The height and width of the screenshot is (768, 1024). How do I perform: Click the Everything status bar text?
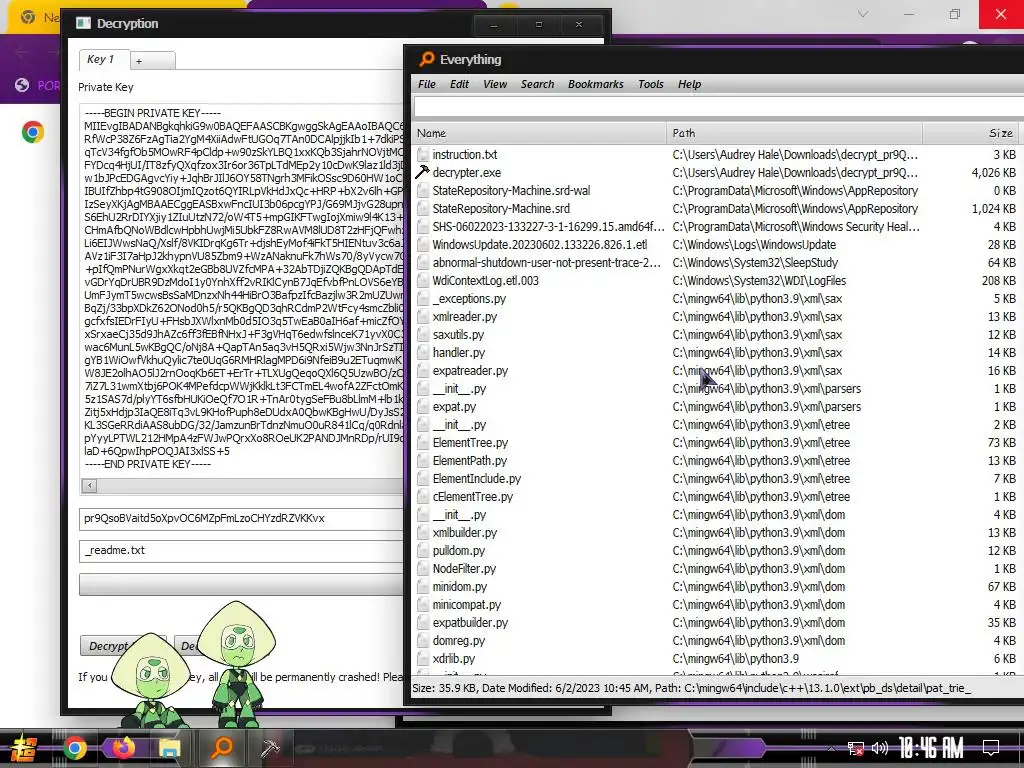[x=691, y=688]
